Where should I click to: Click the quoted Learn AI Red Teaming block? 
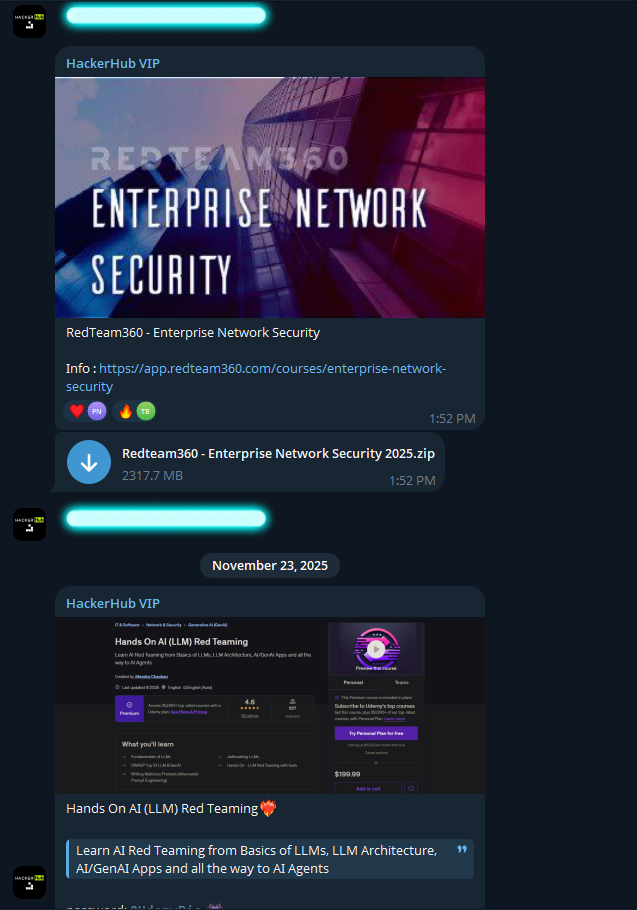point(256,859)
